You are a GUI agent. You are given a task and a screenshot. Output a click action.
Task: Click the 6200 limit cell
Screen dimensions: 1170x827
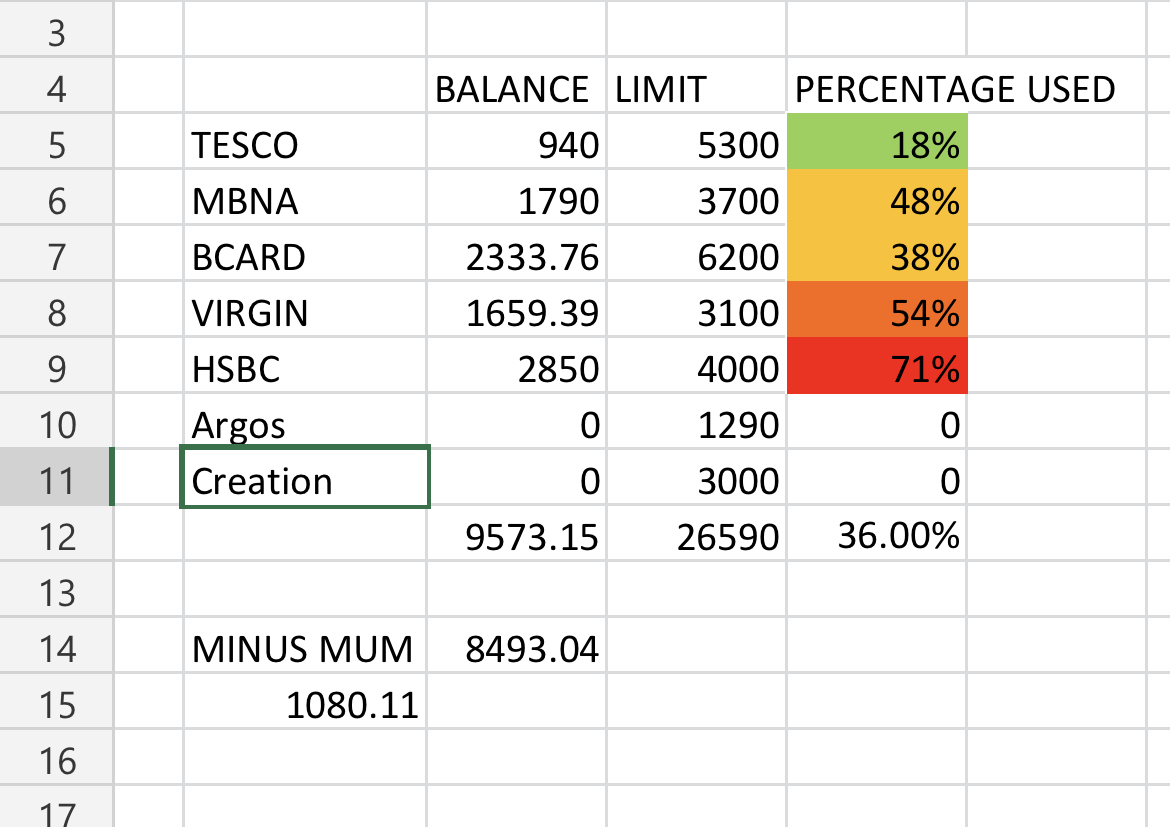click(697, 254)
